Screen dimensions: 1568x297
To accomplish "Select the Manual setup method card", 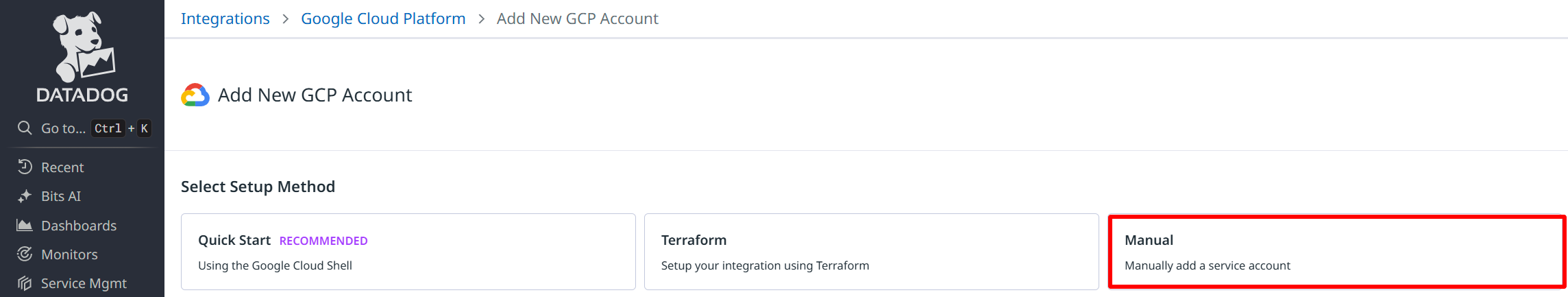I will [x=1336, y=252].
